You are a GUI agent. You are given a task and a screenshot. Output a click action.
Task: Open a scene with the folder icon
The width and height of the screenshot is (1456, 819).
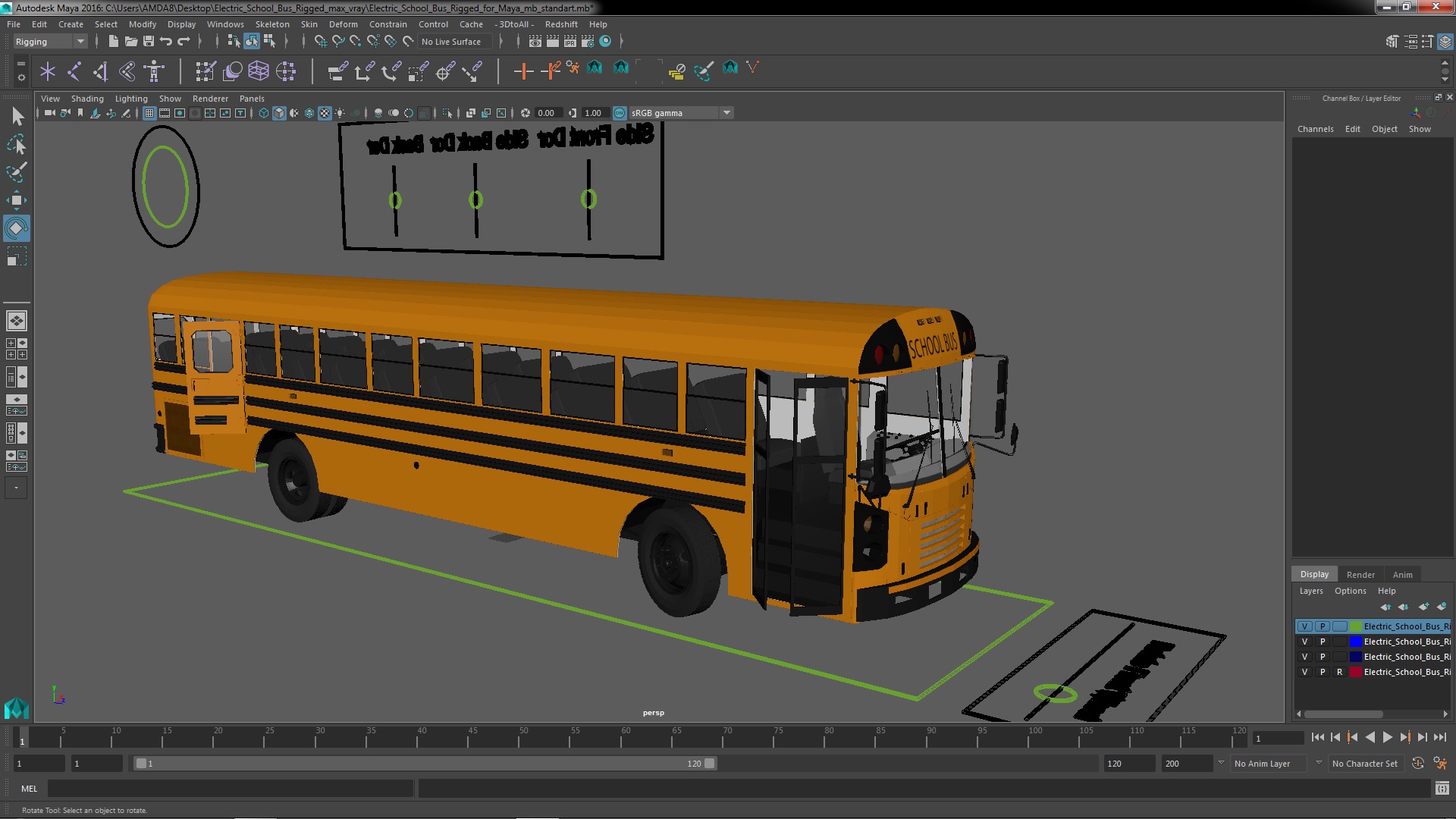coord(130,41)
